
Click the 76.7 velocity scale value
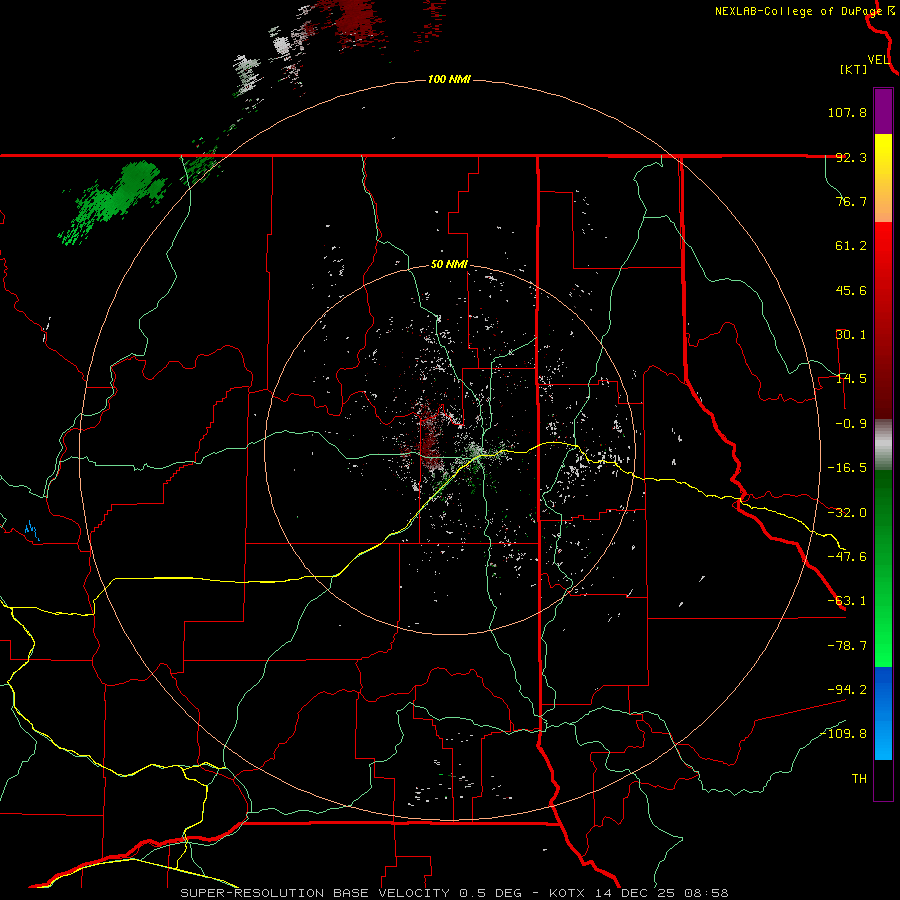851,201
